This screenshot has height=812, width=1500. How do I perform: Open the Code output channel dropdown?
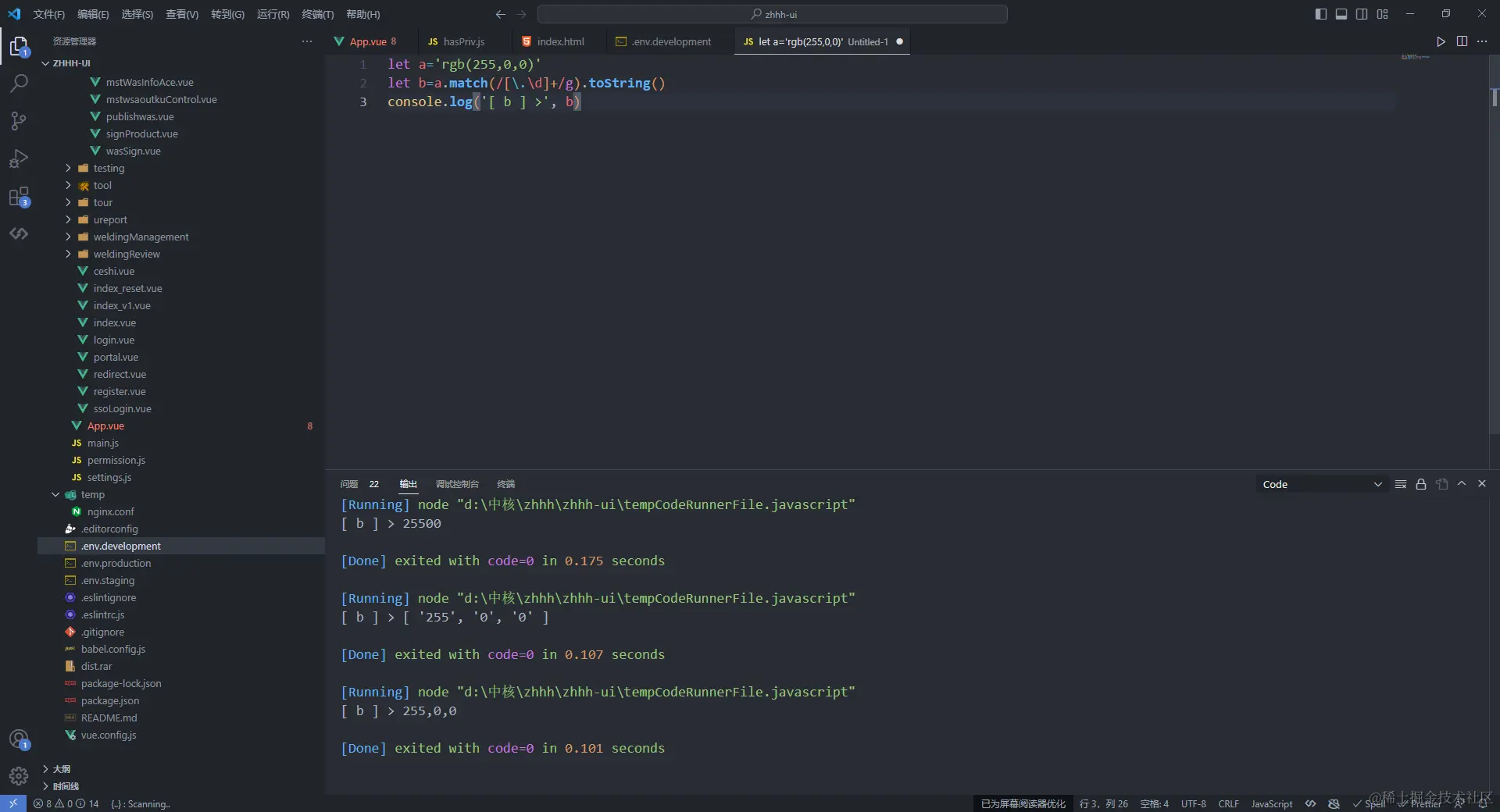pos(1321,484)
